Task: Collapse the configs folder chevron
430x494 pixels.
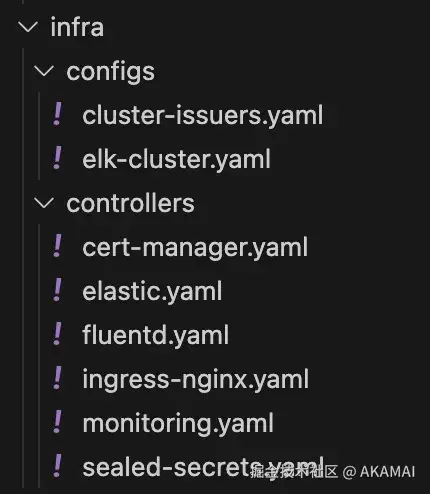Action: (44, 71)
